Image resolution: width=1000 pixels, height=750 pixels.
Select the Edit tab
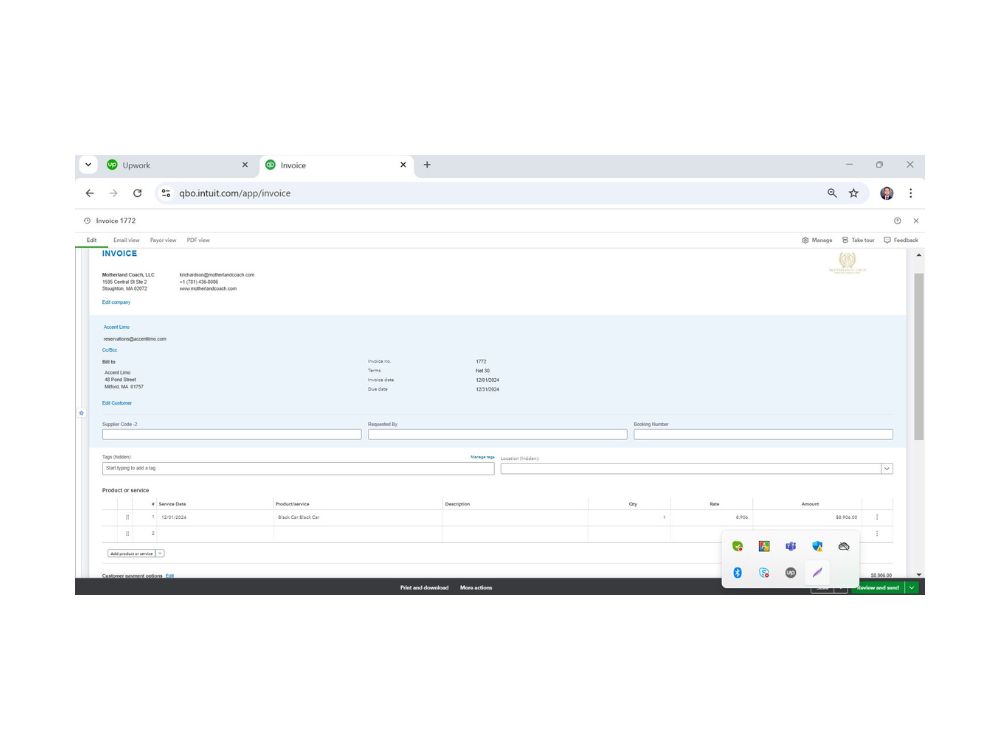pyautogui.click(x=92, y=240)
